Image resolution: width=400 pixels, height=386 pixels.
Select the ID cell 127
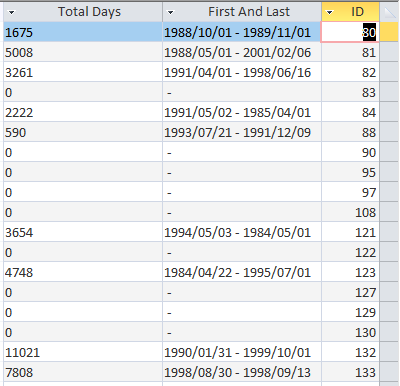pos(350,292)
